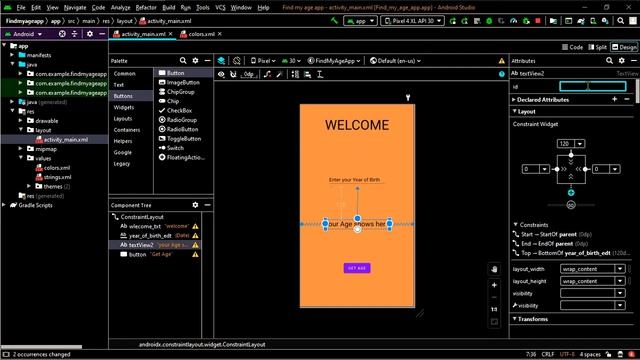
Task: Switch to the colors.xml tab
Action: tap(201, 34)
